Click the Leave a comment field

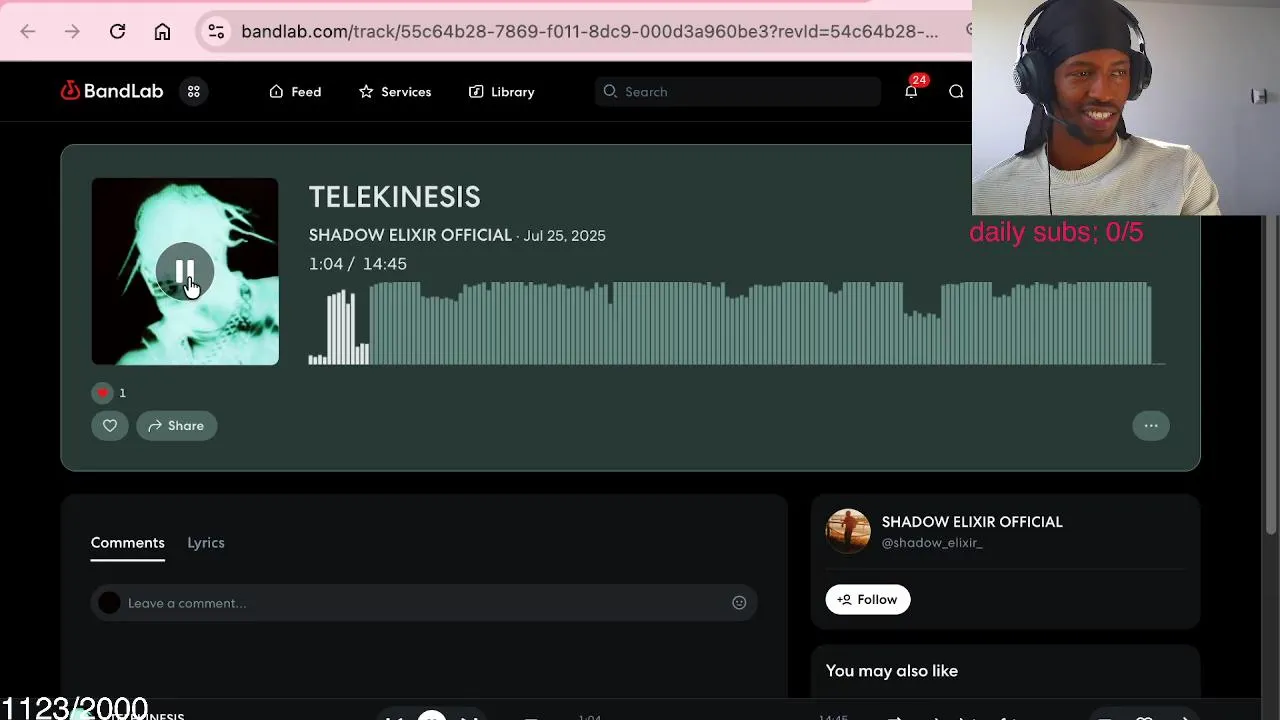click(x=424, y=603)
